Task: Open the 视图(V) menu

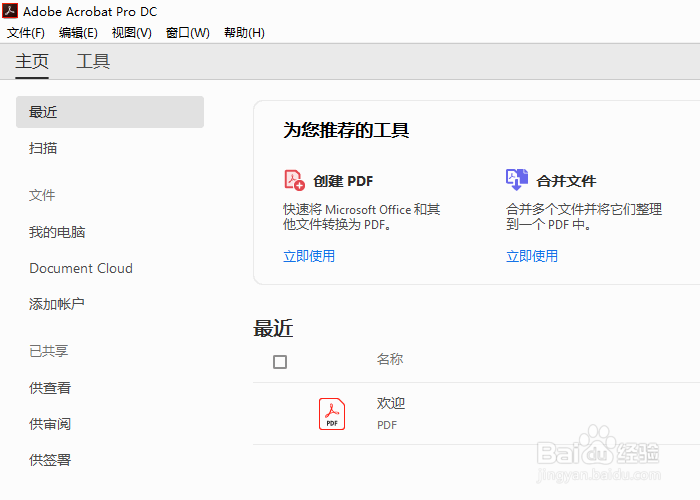Action: (x=132, y=33)
